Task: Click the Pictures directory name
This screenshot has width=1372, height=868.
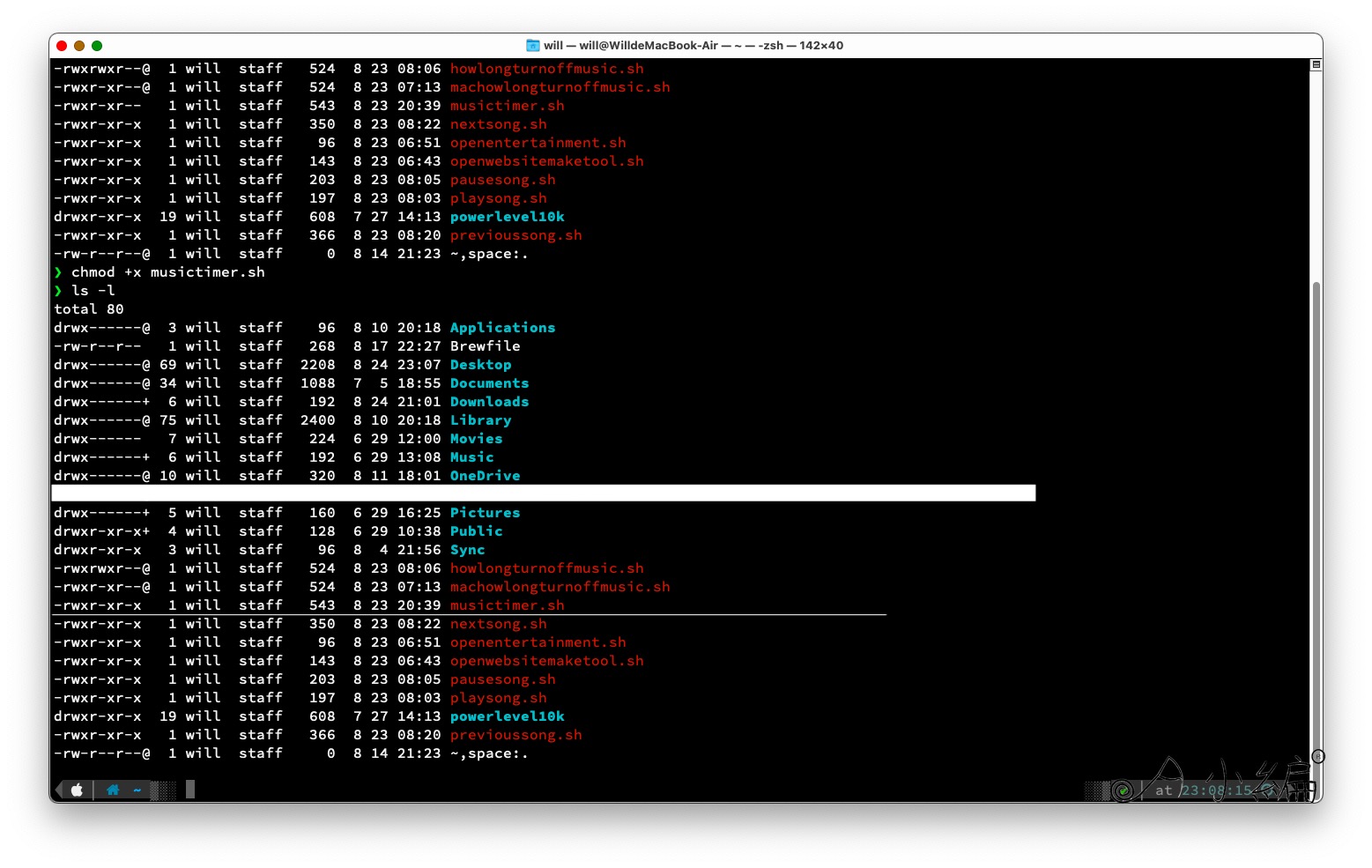Action: tap(486, 513)
